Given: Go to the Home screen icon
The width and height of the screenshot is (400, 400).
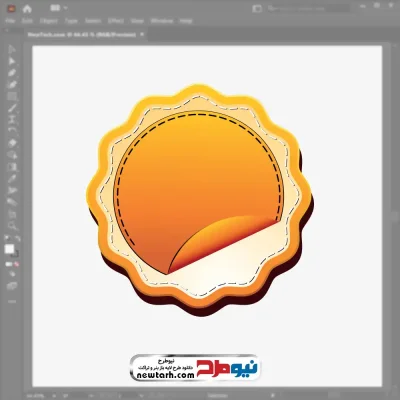Looking at the screenshot, I should pos(27,9).
